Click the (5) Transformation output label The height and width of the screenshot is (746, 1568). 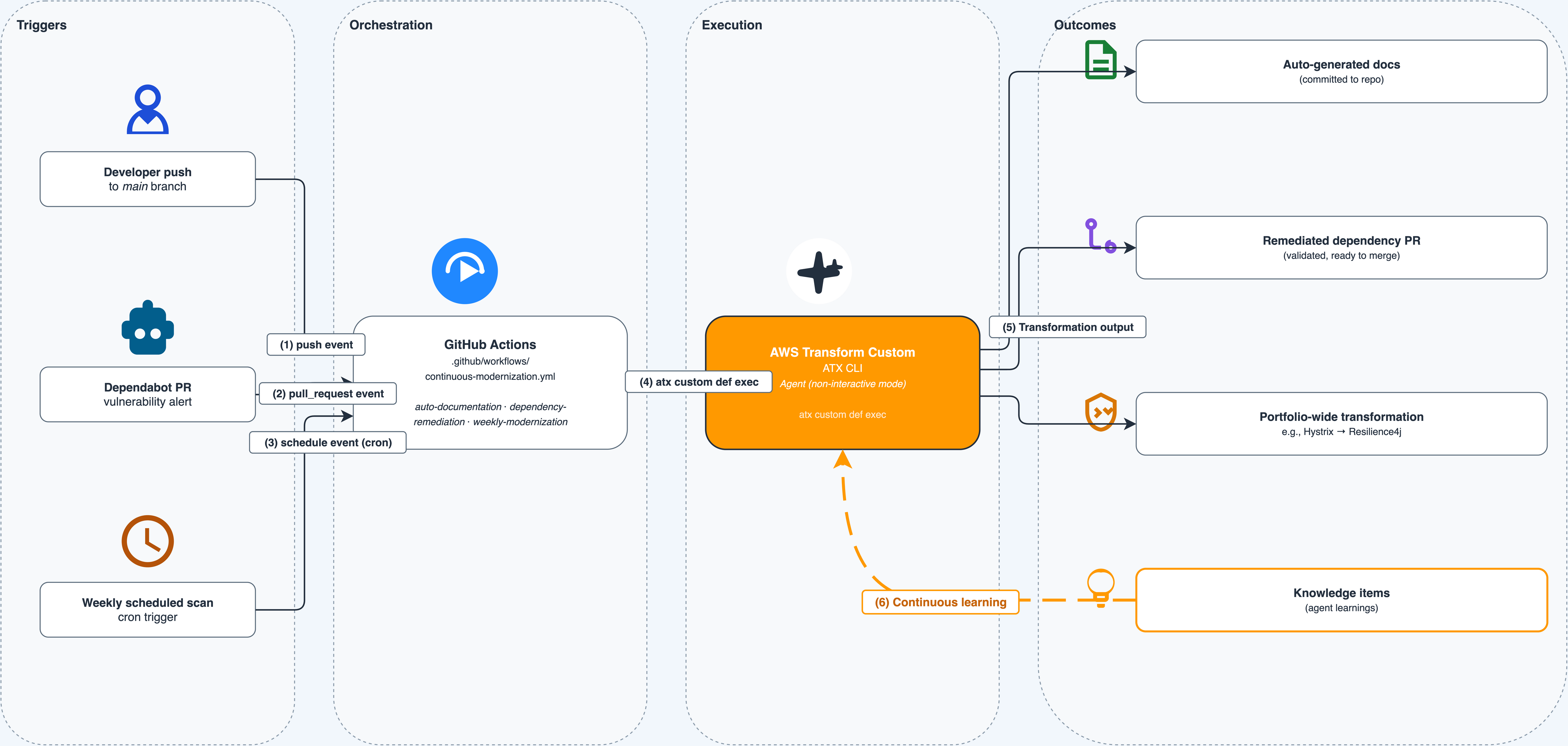pyautogui.click(x=1068, y=327)
